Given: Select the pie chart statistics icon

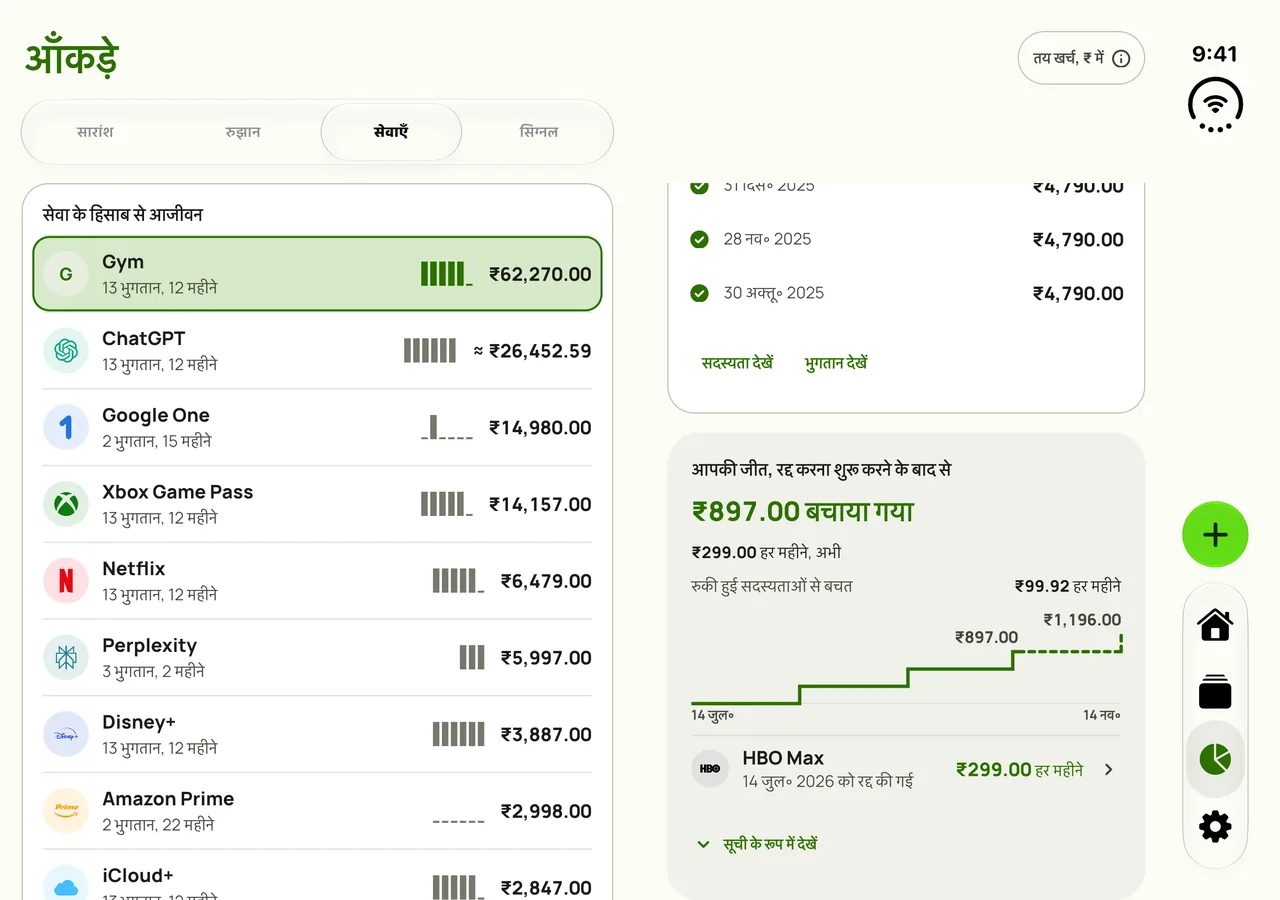Looking at the screenshot, I should pyautogui.click(x=1215, y=759).
